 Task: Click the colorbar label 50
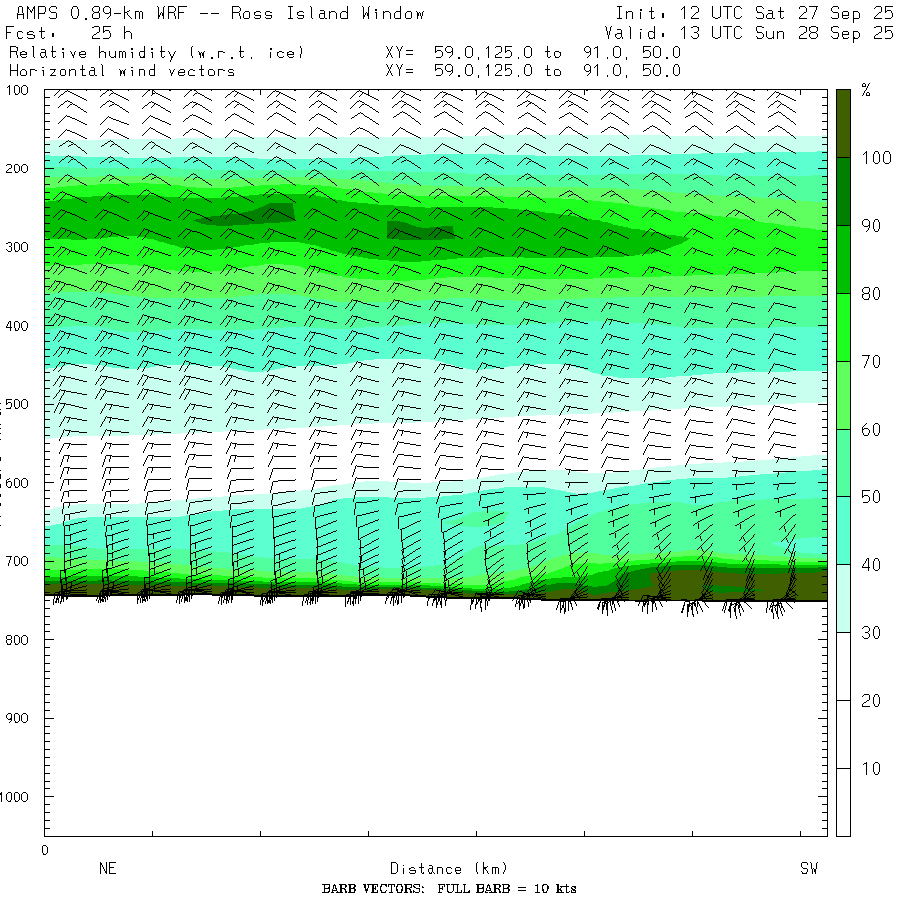click(x=871, y=497)
